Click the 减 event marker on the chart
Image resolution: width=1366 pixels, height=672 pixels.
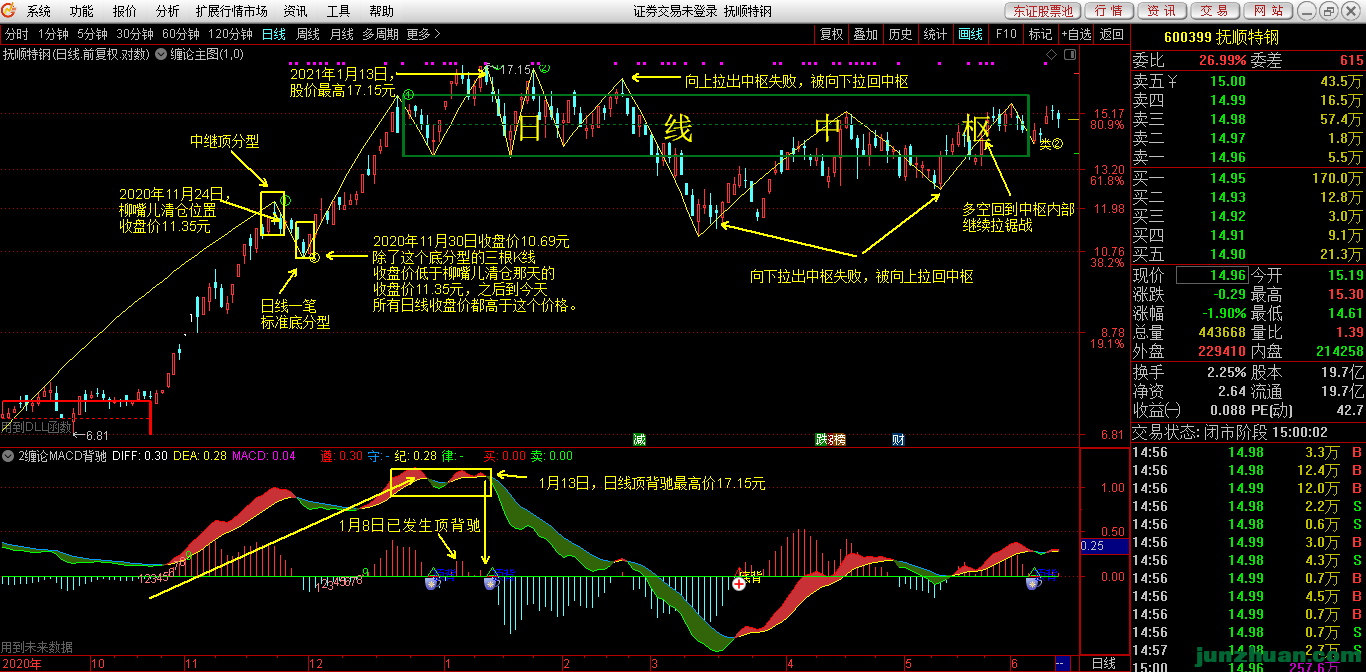point(639,439)
